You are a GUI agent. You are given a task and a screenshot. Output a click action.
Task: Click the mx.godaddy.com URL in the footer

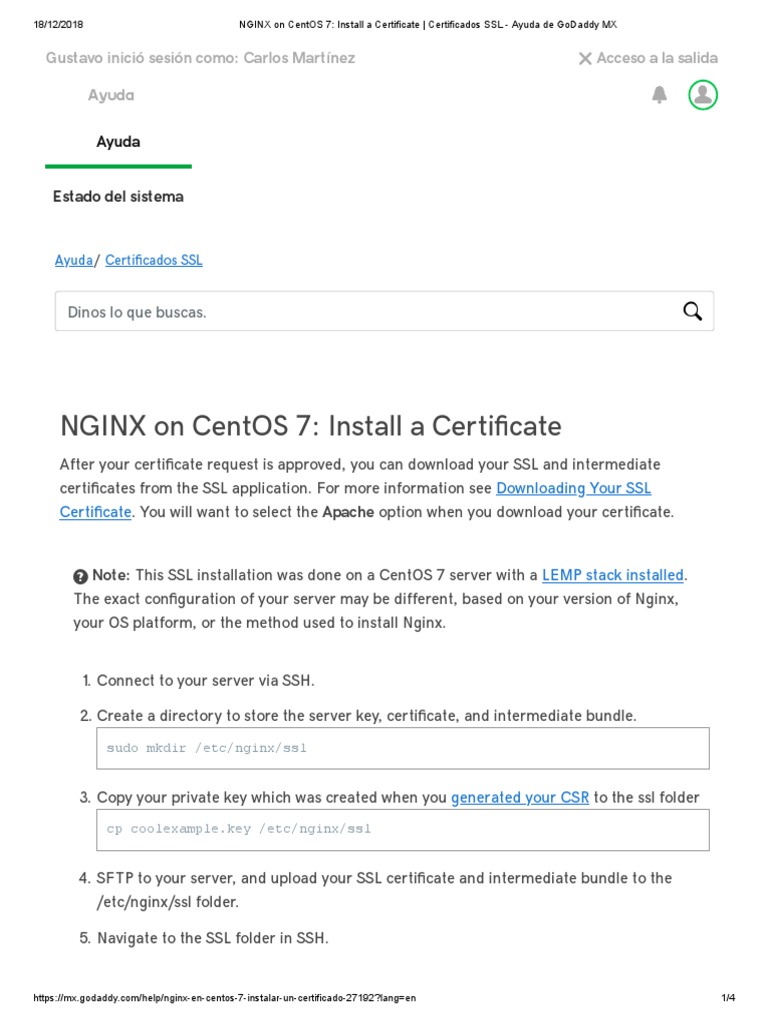(x=224, y=998)
